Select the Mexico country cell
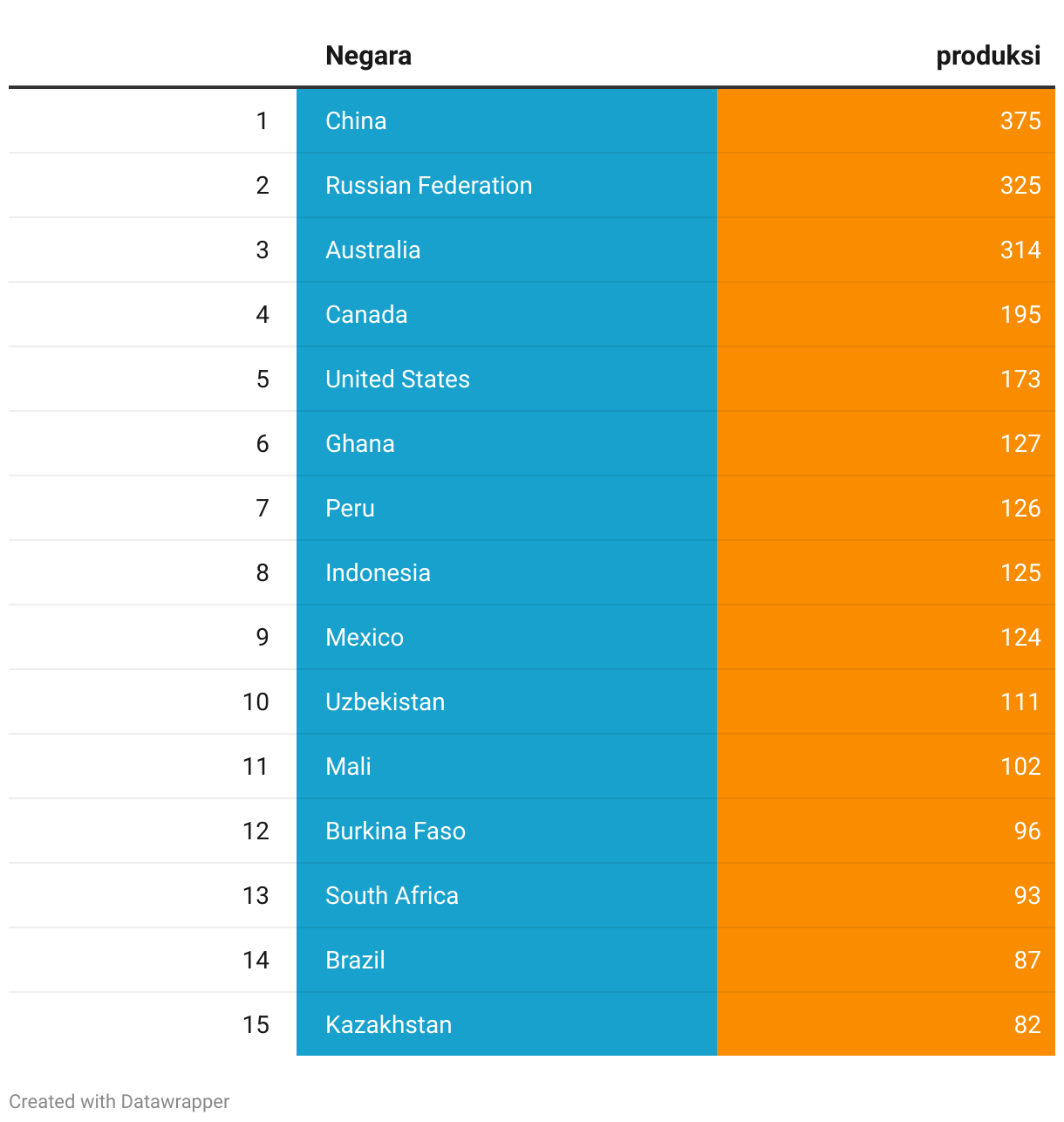The width and height of the screenshot is (1064, 1122). click(364, 637)
